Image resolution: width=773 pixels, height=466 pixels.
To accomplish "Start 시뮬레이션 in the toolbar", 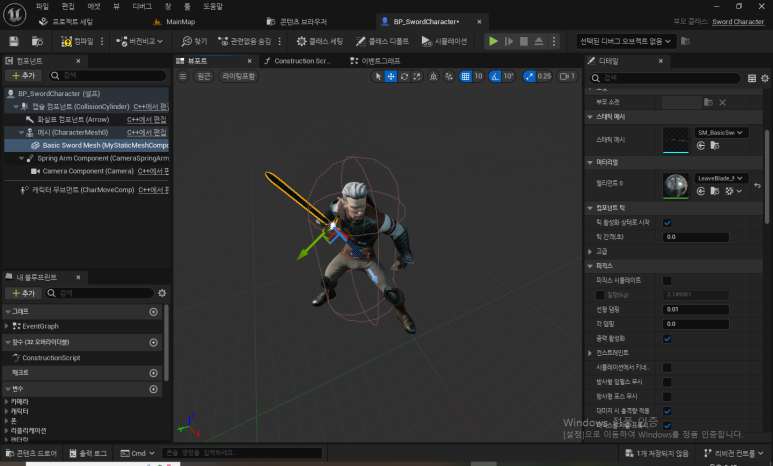I will pyautogui.click(x=444, y=41).
